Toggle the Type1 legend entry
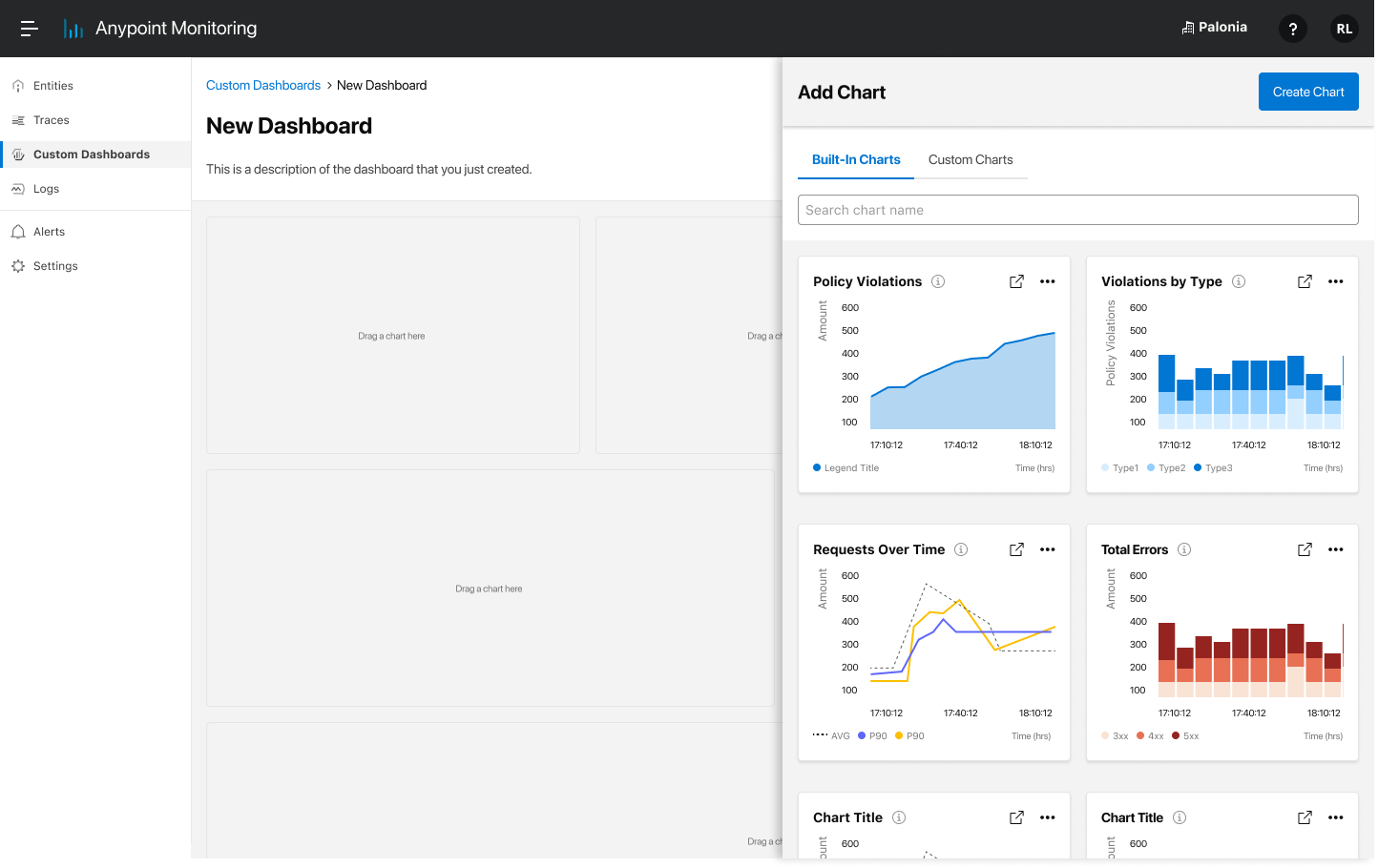The width and height of the screenshot is (1378, 868). 1119,468
